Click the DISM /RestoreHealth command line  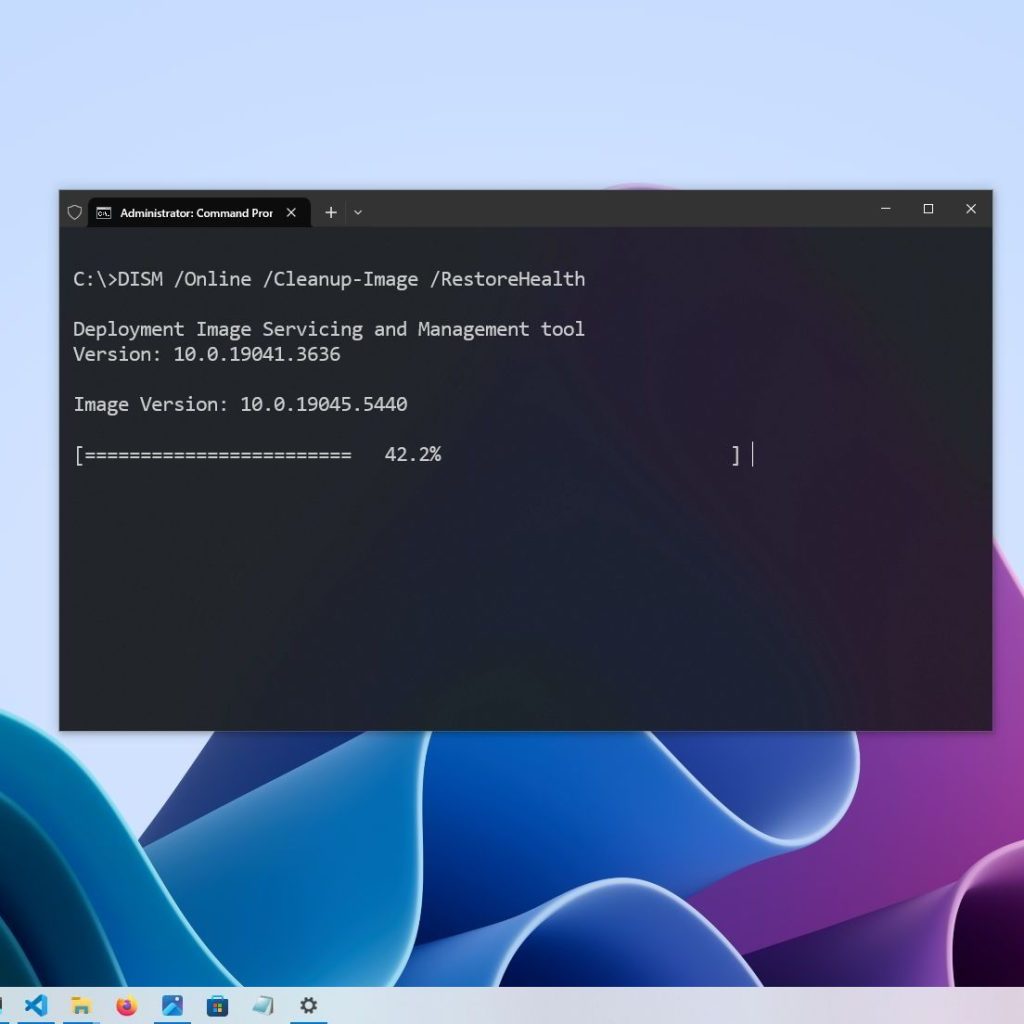[329, 279]
